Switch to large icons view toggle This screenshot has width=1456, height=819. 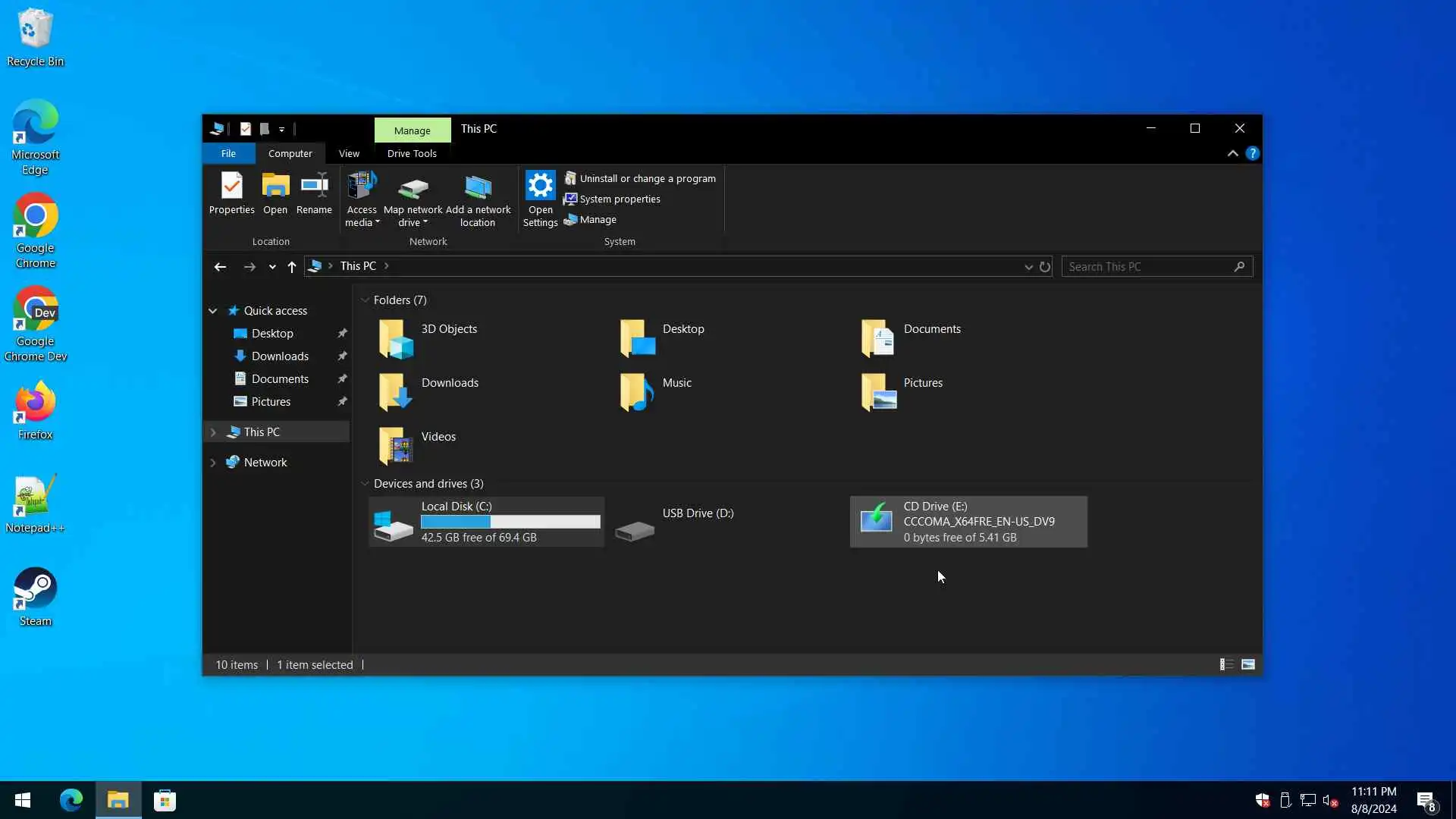(x=1247, y=665)
